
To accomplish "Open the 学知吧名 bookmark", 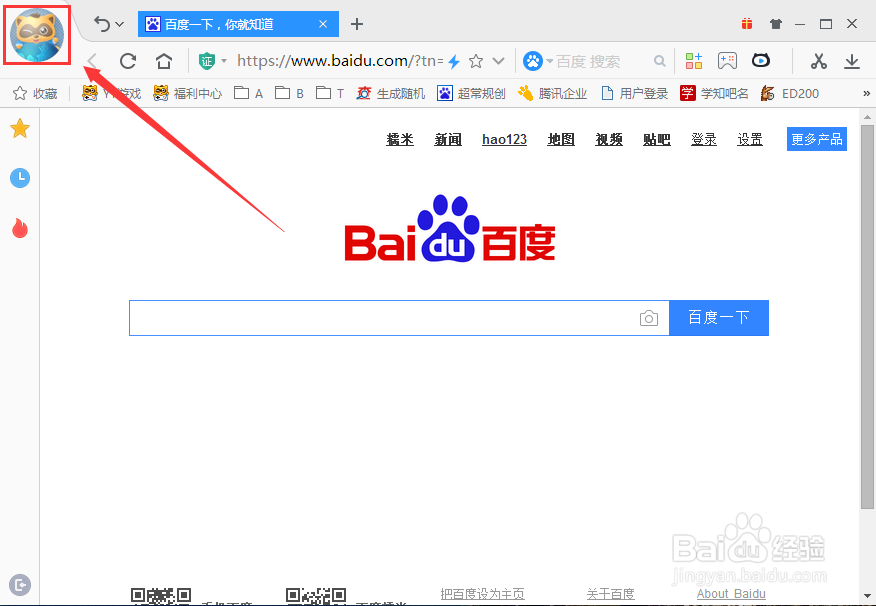I will click(x=715, y=93).
